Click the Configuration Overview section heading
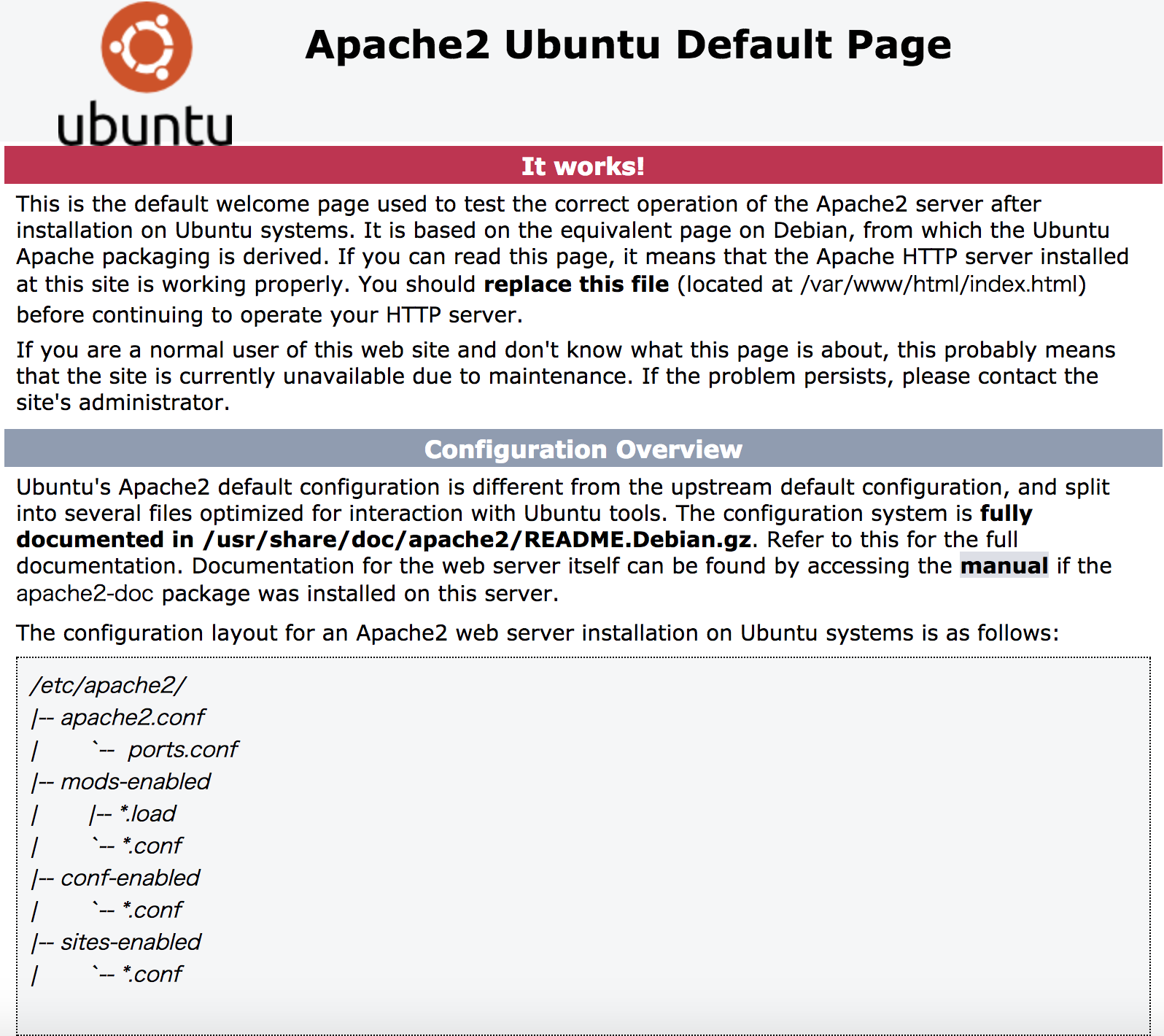Screen dimensions: 1164x1036 [x=583, y=449]
